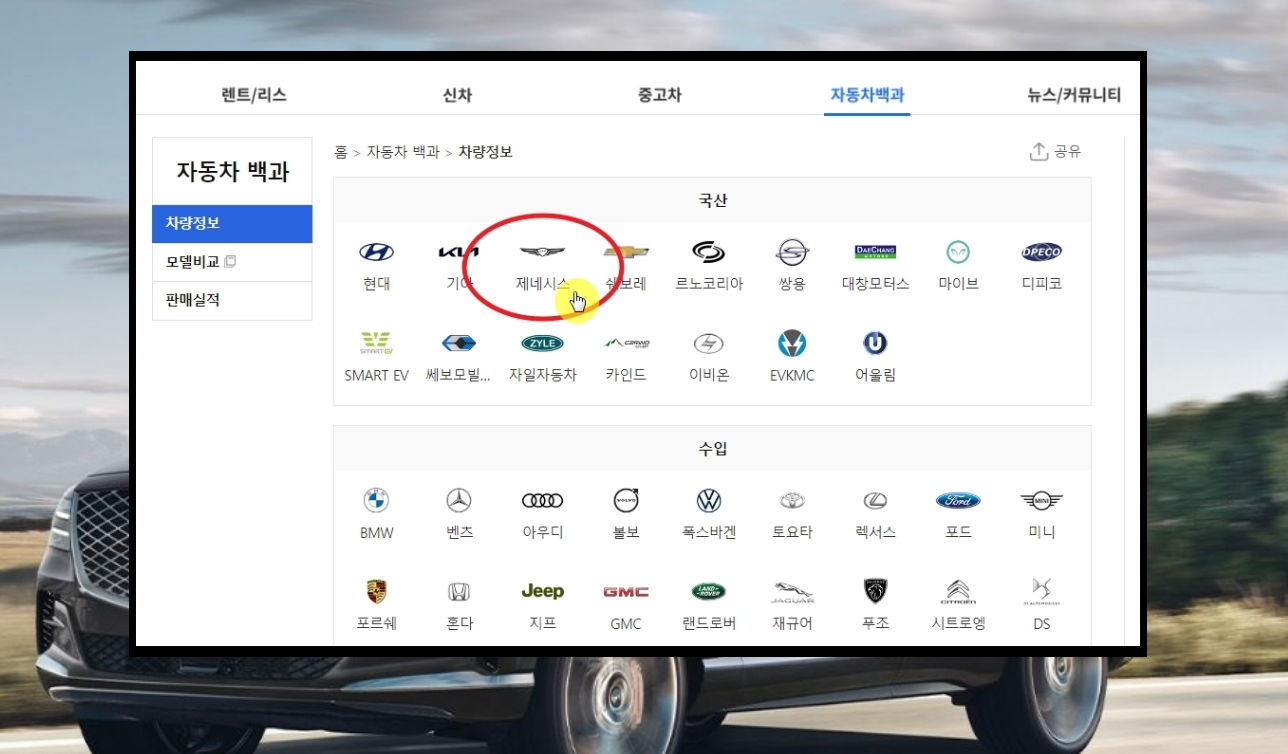Viewport: 1288px width, 754px height.
Task: Click the 폭스바겐 brand name
Action: (709, 532)
